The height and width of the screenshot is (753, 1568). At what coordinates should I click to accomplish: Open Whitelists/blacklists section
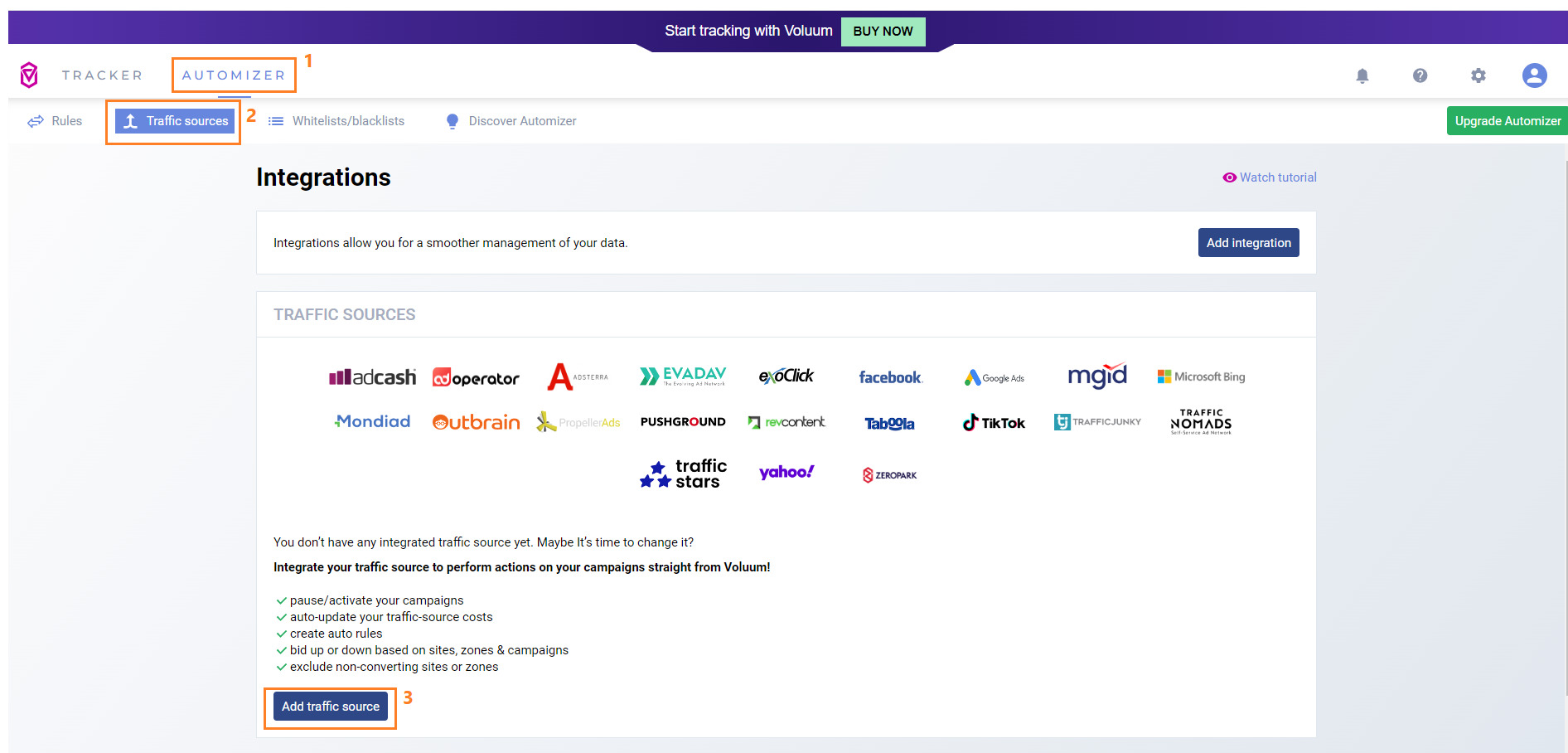click(336, 121)
